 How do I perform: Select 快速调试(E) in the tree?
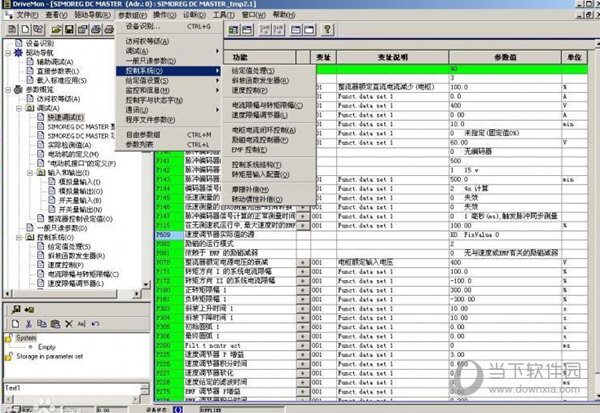tap(65, 117)
